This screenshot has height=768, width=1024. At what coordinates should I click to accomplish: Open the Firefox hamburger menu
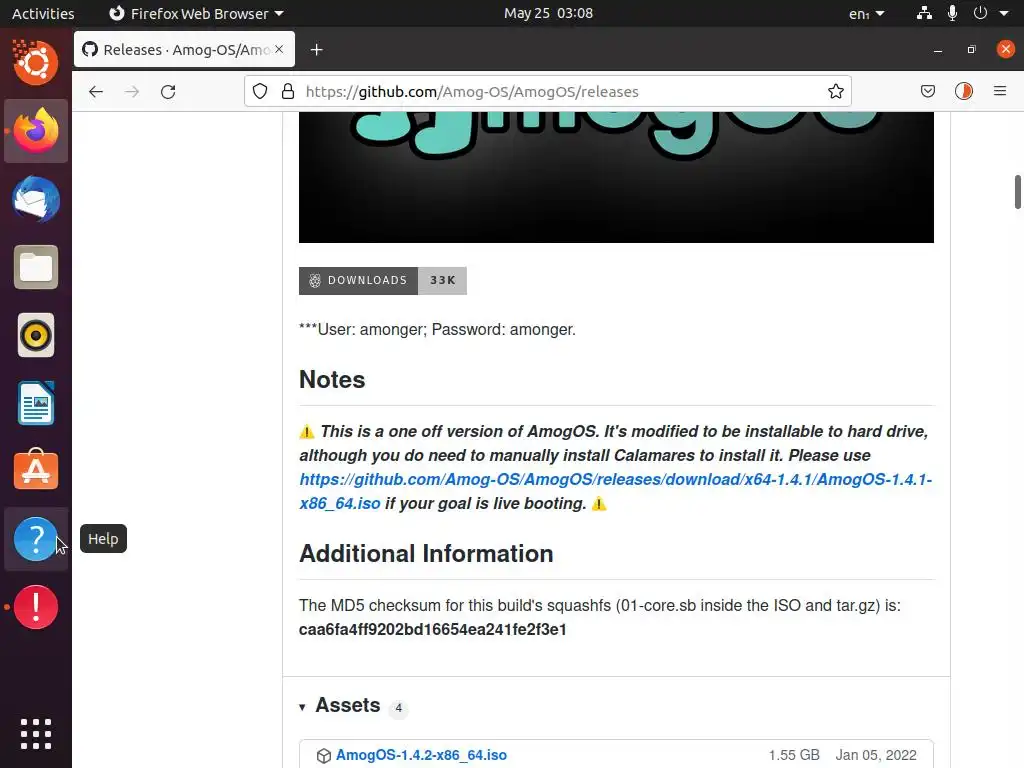1000,91
